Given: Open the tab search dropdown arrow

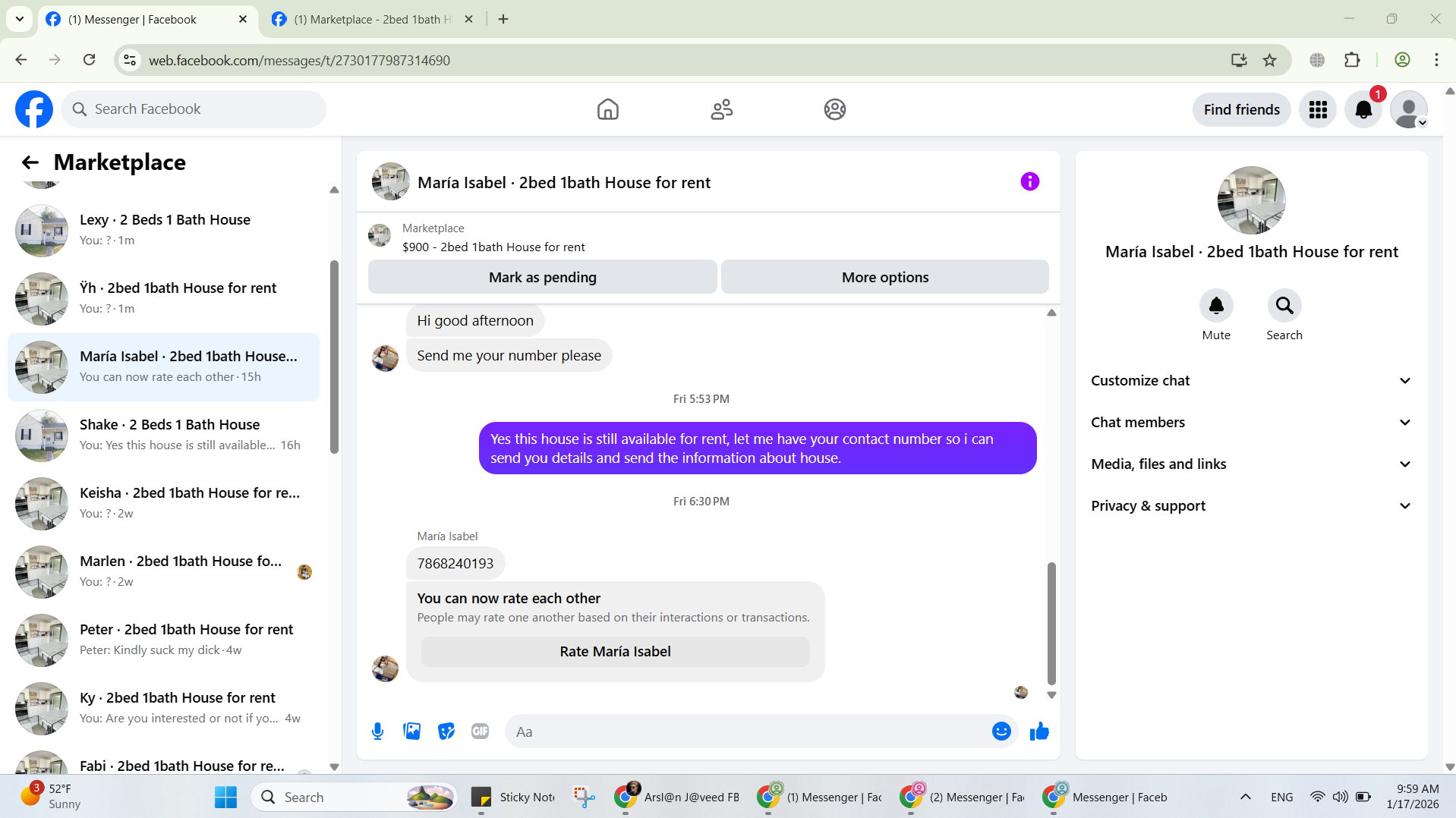Looking at the screenshot, I should tap(20, 19).
